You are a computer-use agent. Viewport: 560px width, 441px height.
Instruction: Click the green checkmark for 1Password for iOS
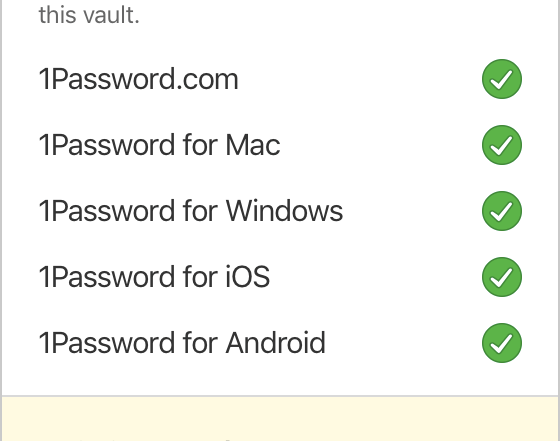[502, 277]
